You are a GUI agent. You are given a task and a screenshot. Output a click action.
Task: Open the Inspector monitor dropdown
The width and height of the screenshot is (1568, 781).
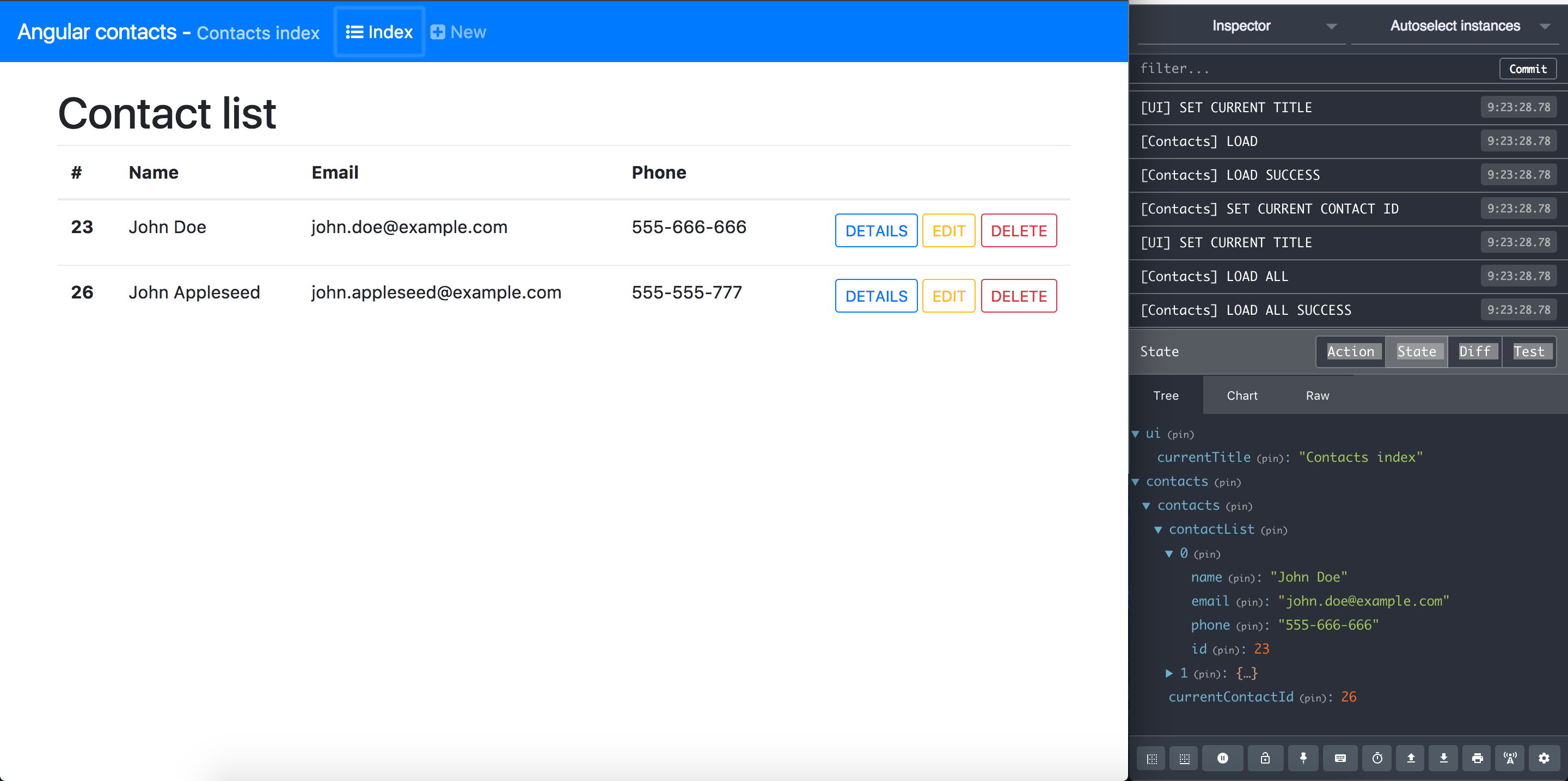click(1242, 26)
